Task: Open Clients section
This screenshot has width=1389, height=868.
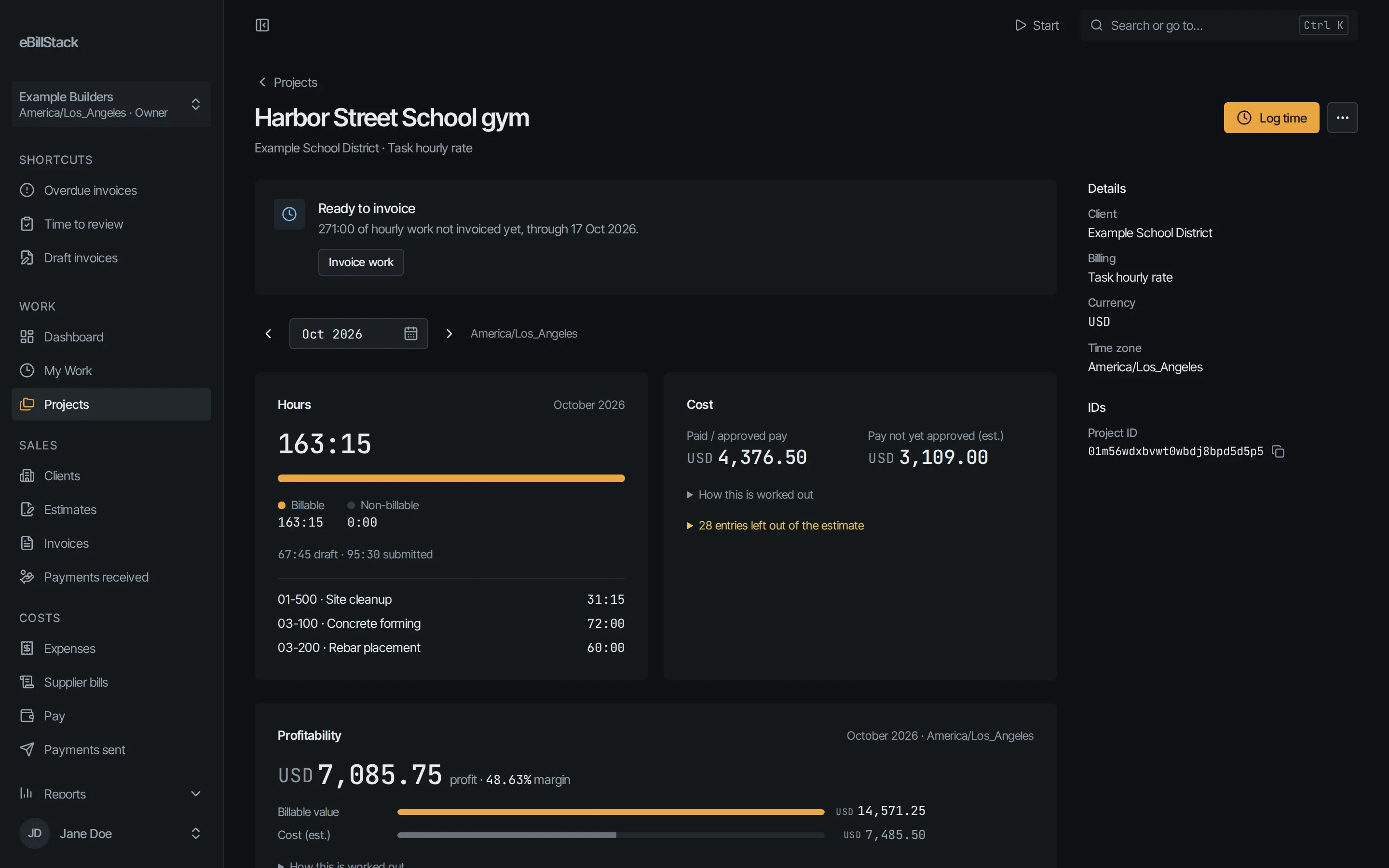Action: (x=111, y=476)
